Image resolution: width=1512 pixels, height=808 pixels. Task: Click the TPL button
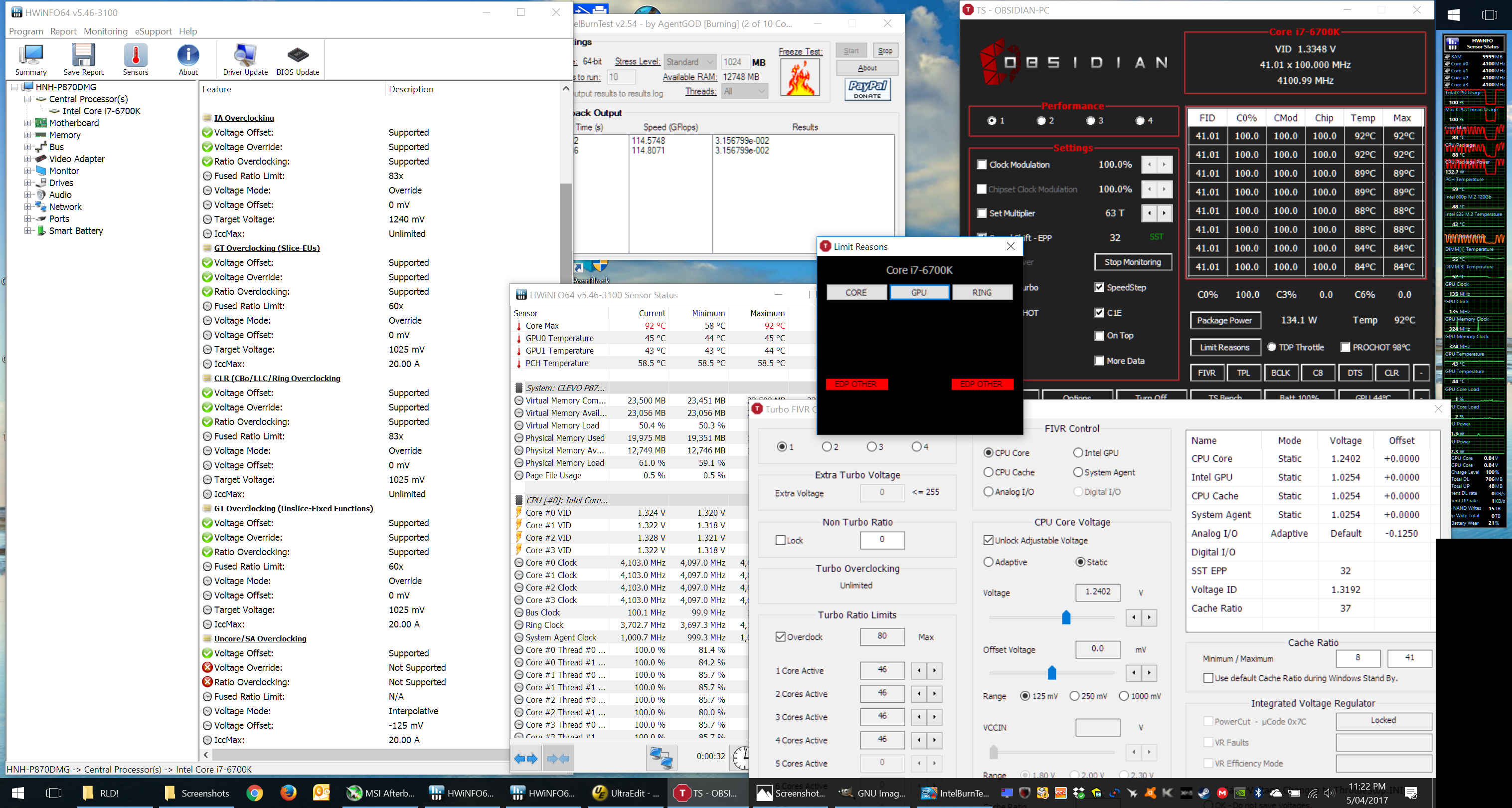pyautogui.click(x=1243, y=373)
